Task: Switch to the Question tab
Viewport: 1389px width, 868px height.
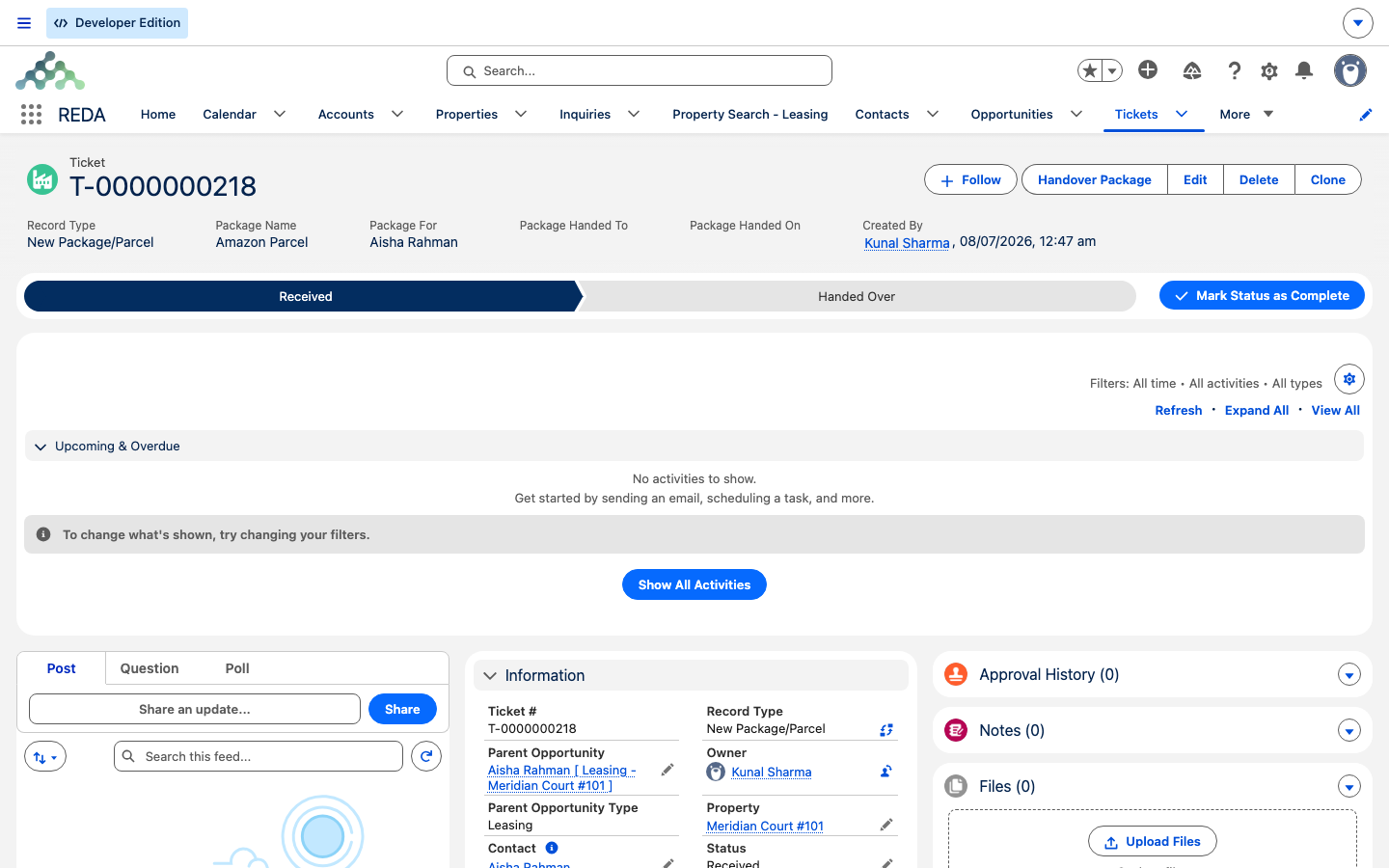Action: [x=150, y=668]
